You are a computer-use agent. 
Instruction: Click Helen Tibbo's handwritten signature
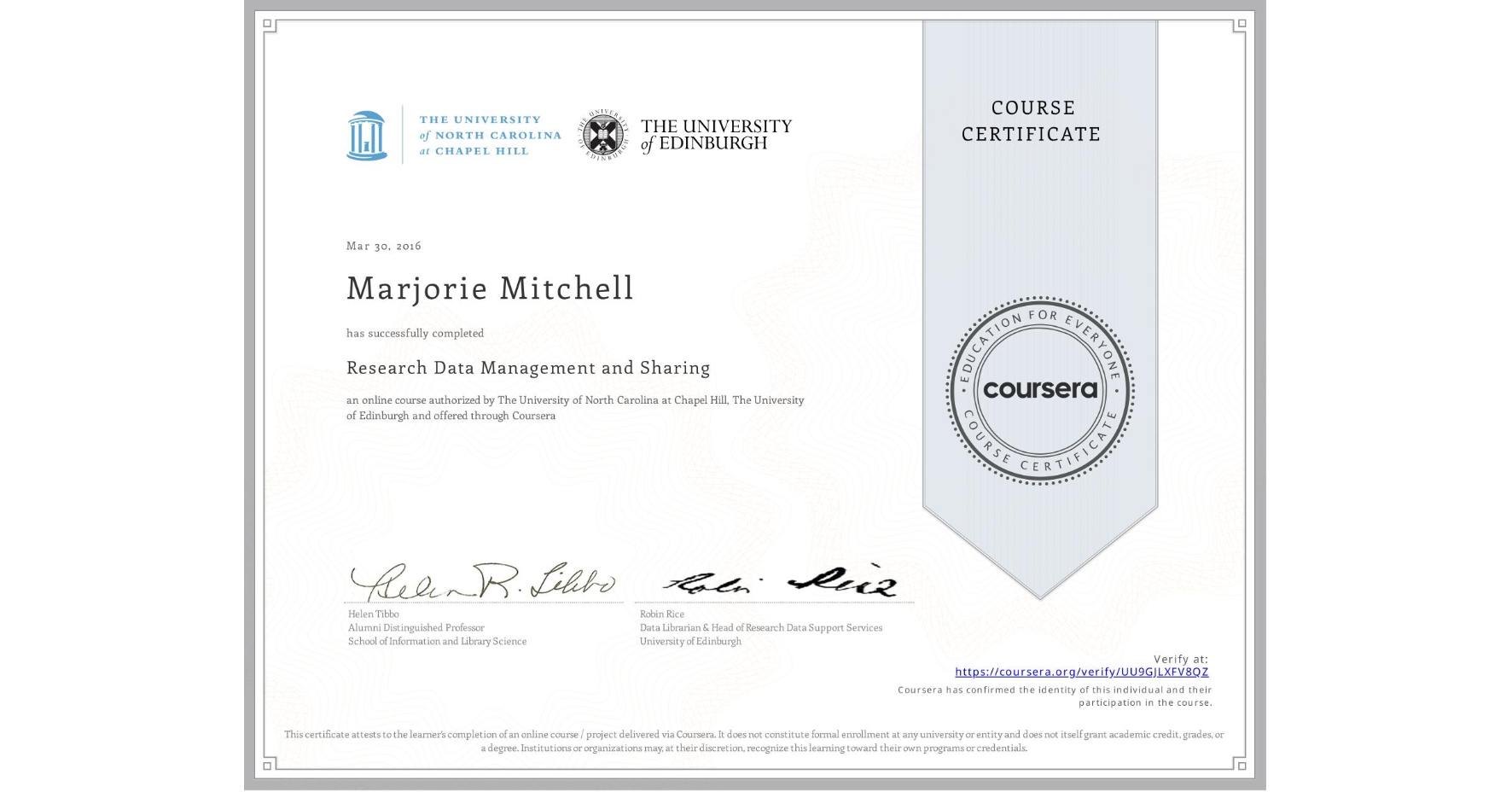(x=483, y=581)
